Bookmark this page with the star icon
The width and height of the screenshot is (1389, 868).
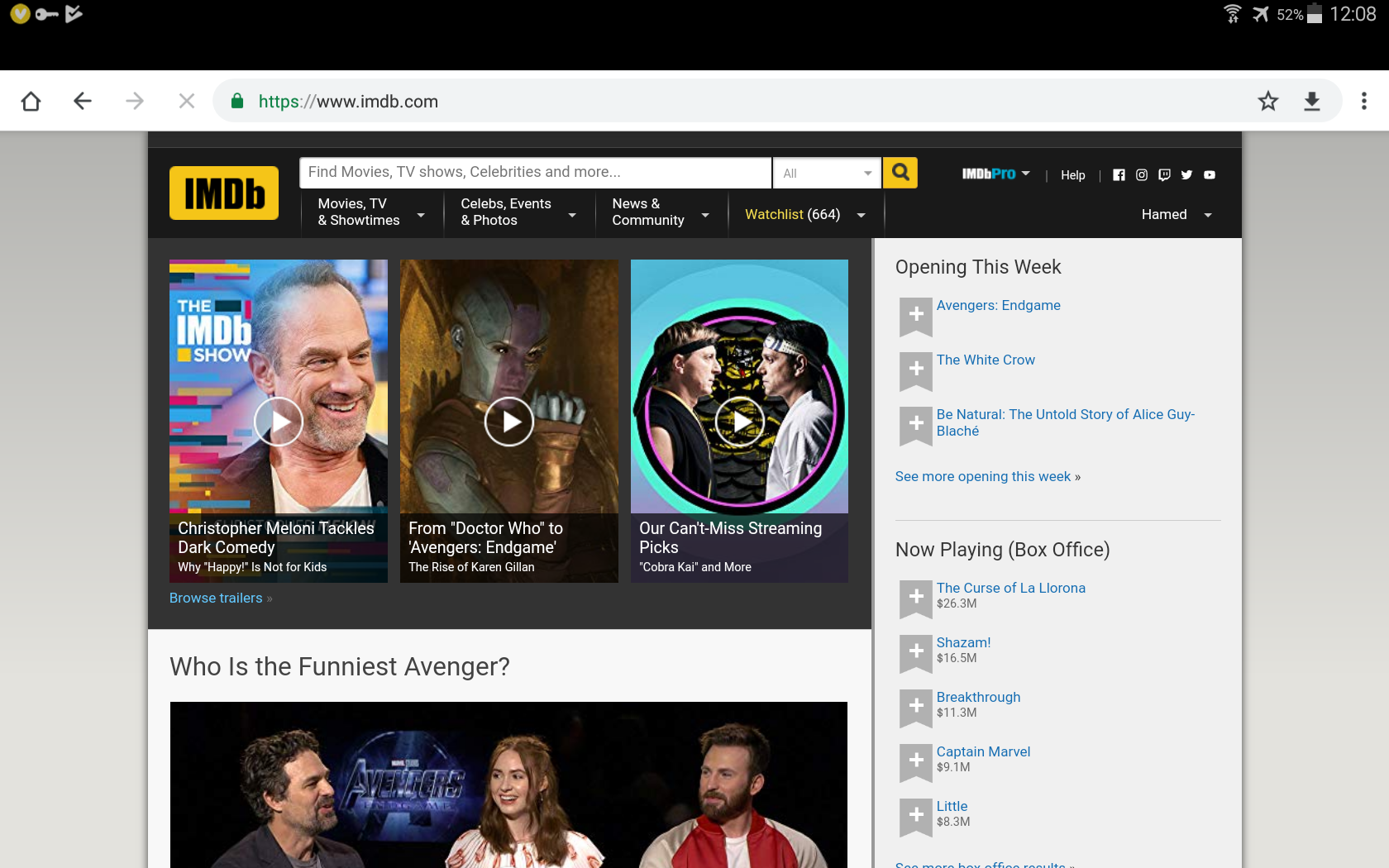(1267, 101)
